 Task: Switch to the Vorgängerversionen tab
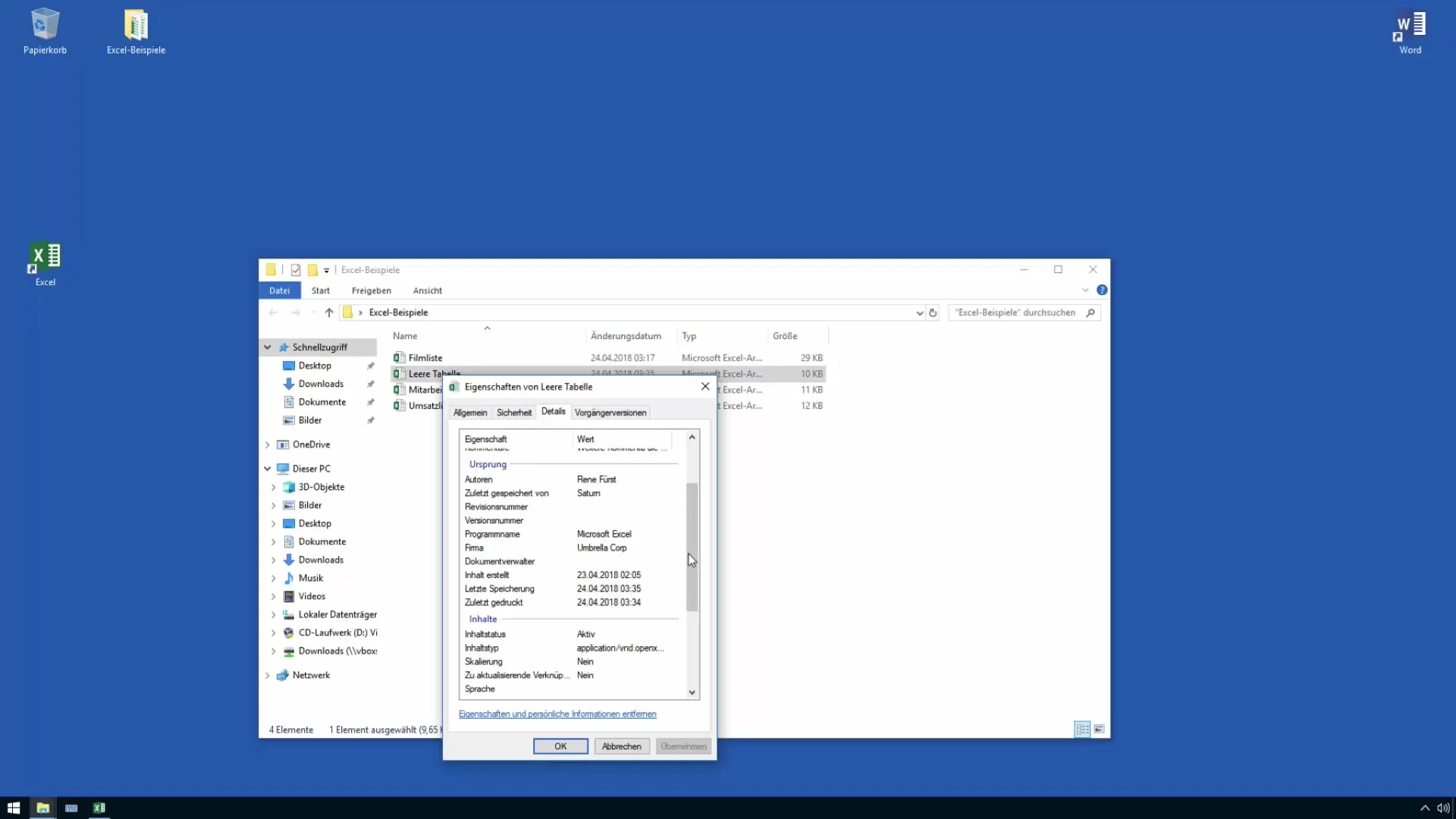point(610,411)
